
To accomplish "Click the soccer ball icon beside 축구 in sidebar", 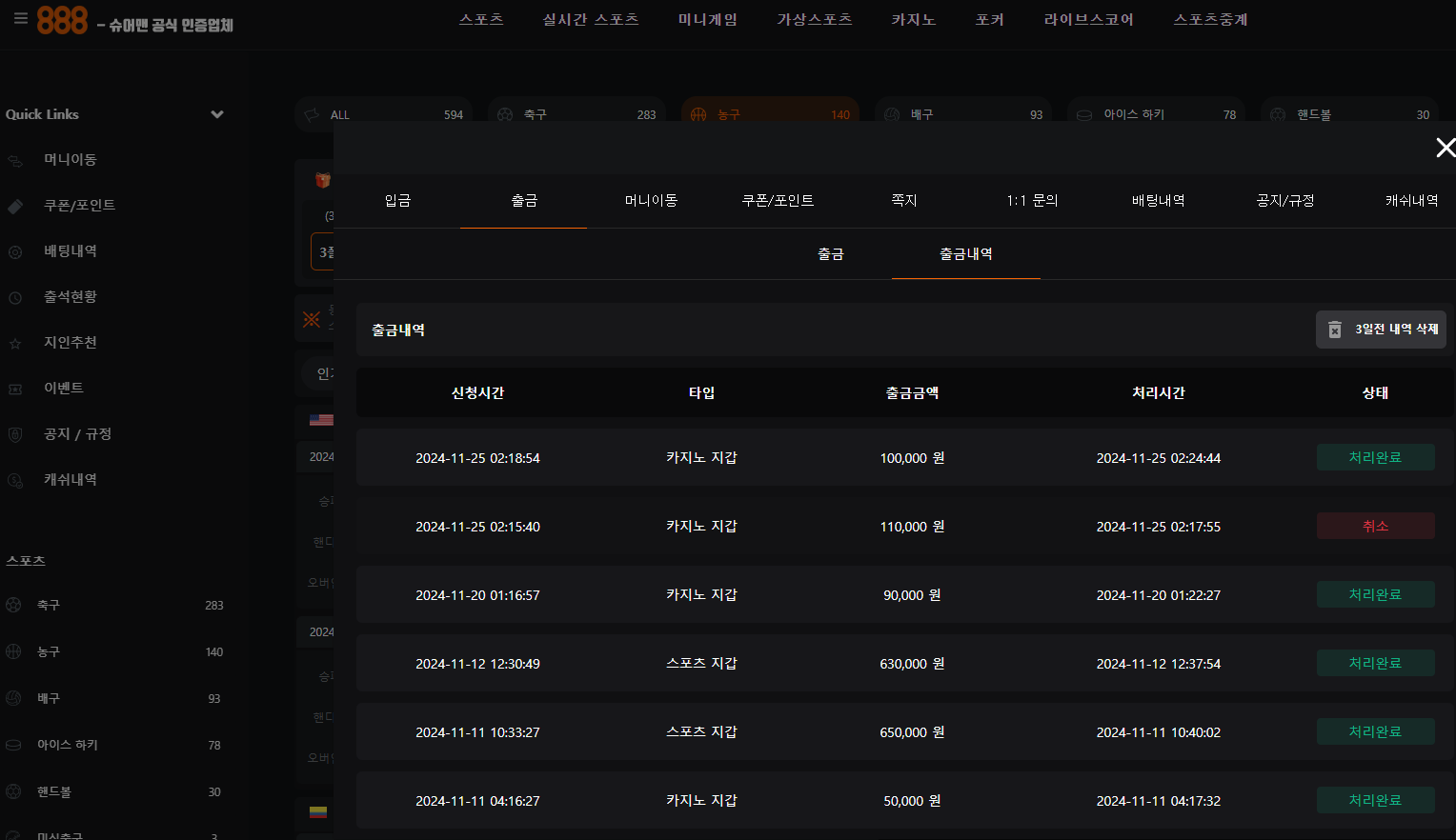I will click(13, 605).
